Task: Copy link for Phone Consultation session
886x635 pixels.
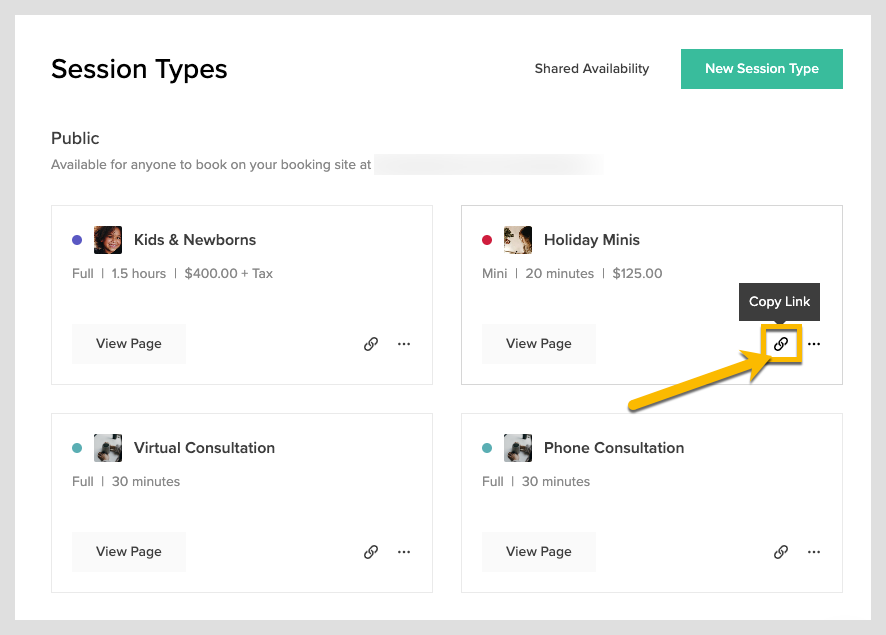Action: click(781, 552)
